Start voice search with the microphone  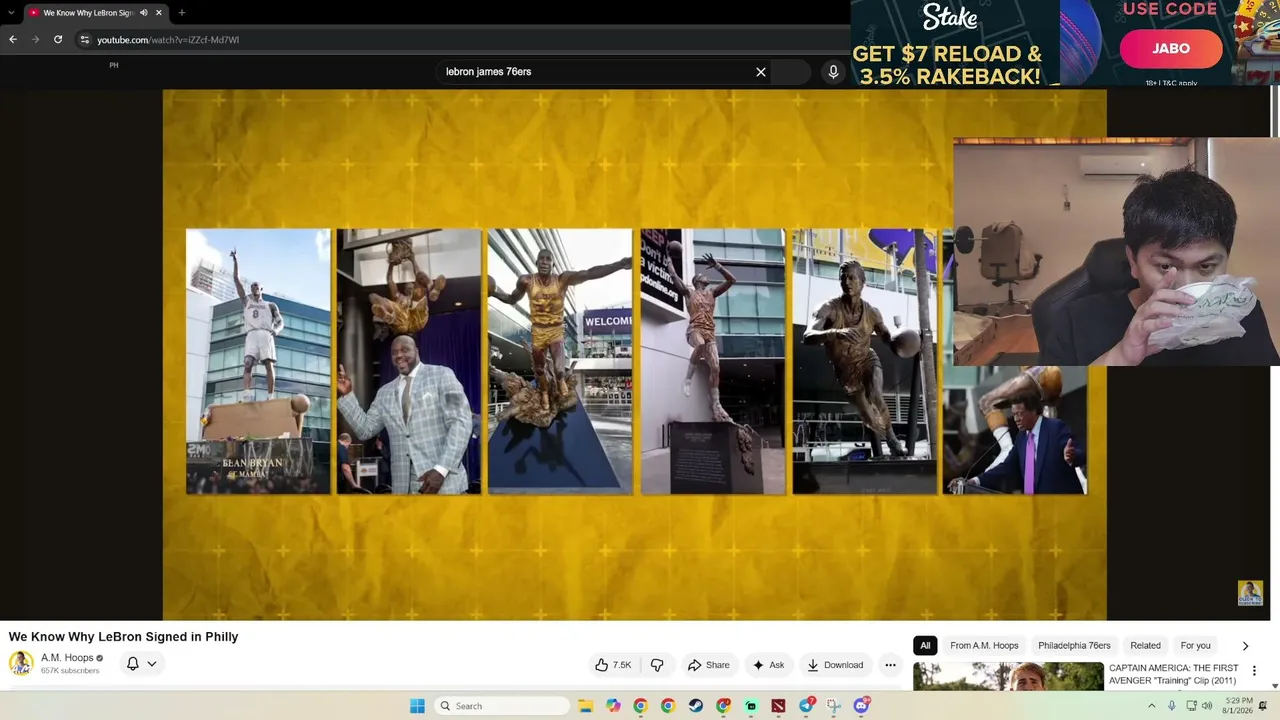pos(833,72)
